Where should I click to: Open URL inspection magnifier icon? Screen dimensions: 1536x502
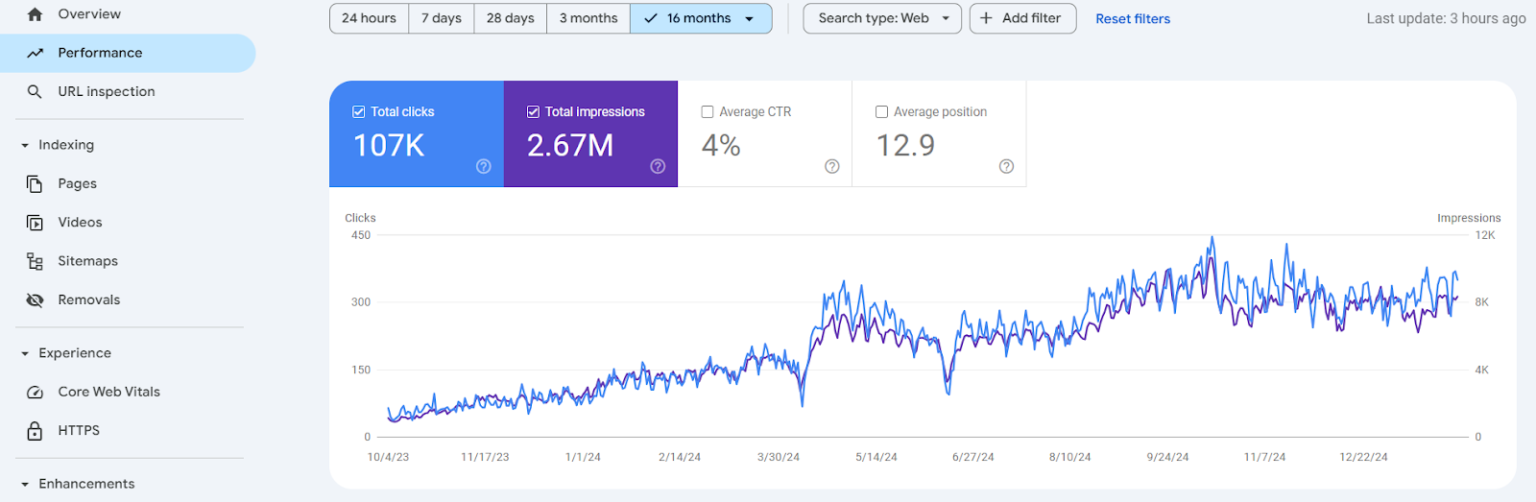[x=35, y=92]
